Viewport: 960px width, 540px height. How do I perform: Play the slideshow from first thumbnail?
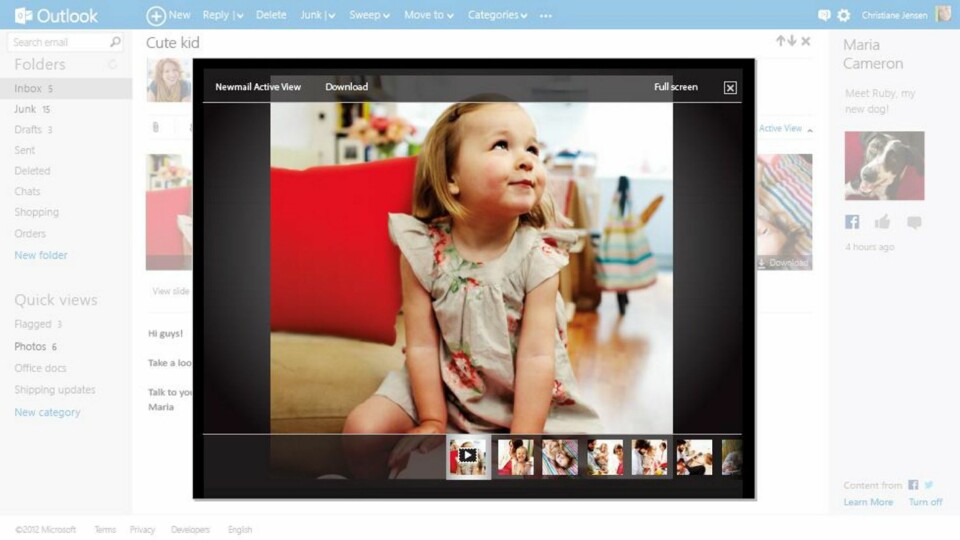[x=468, y=457]
